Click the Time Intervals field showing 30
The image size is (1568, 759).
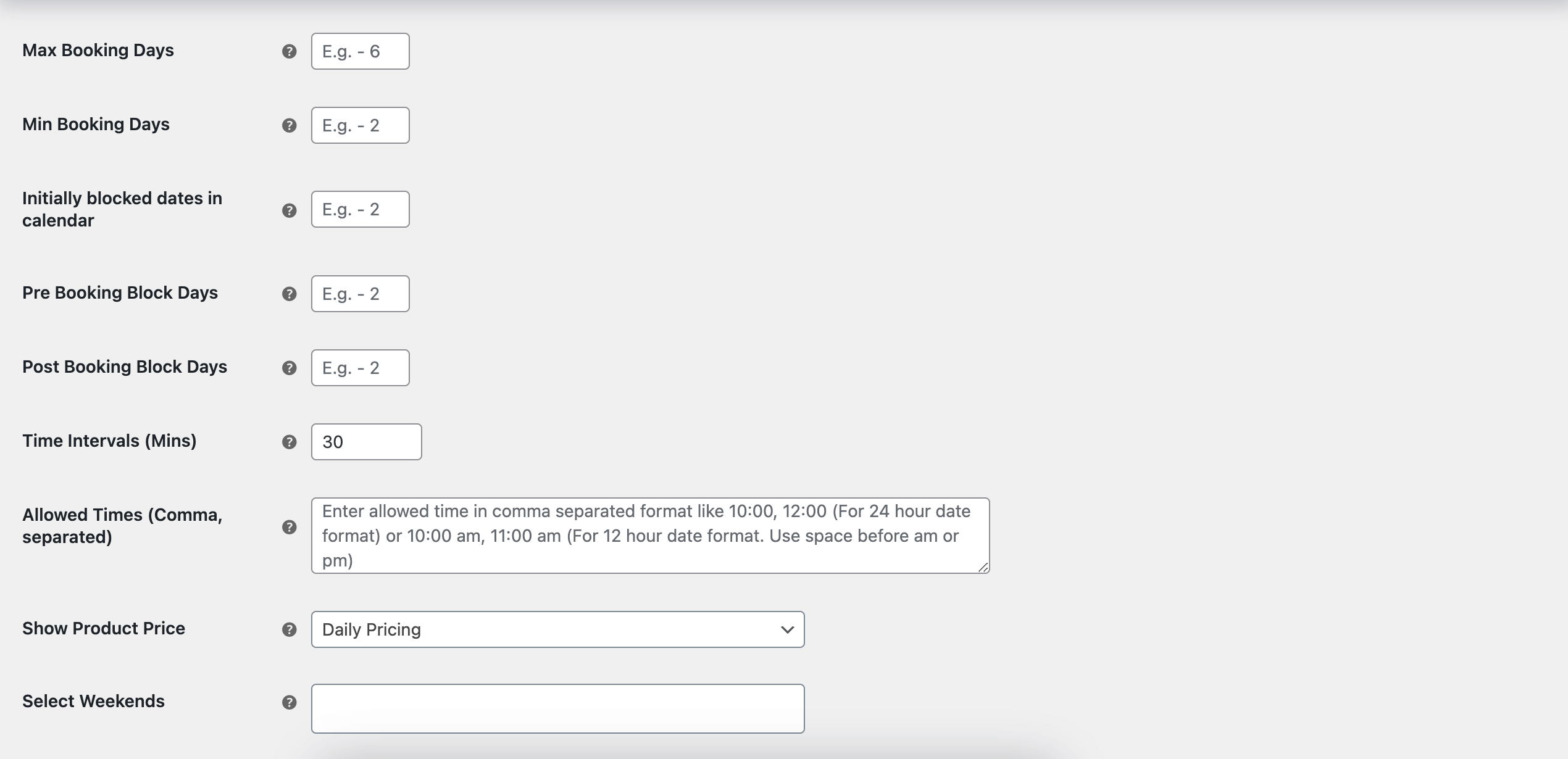click(x=366, y=441)
